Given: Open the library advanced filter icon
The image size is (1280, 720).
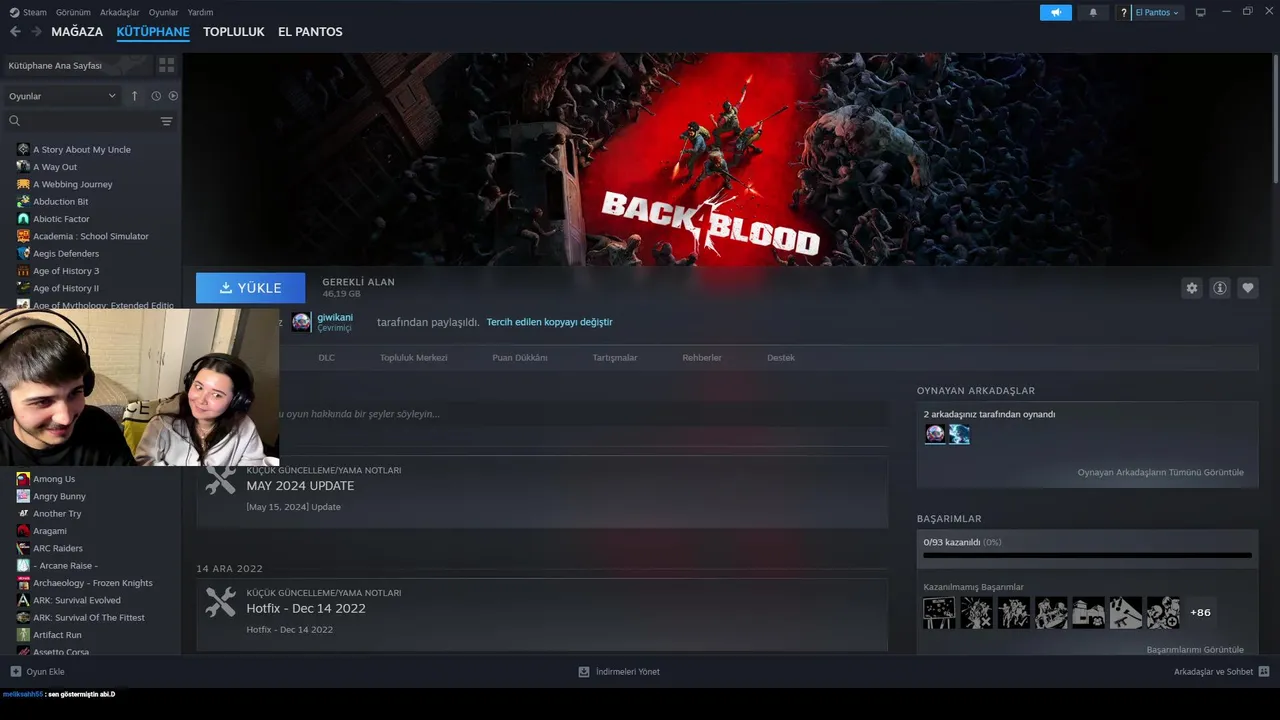Looking at the screenshot, I should pos(167,121).
